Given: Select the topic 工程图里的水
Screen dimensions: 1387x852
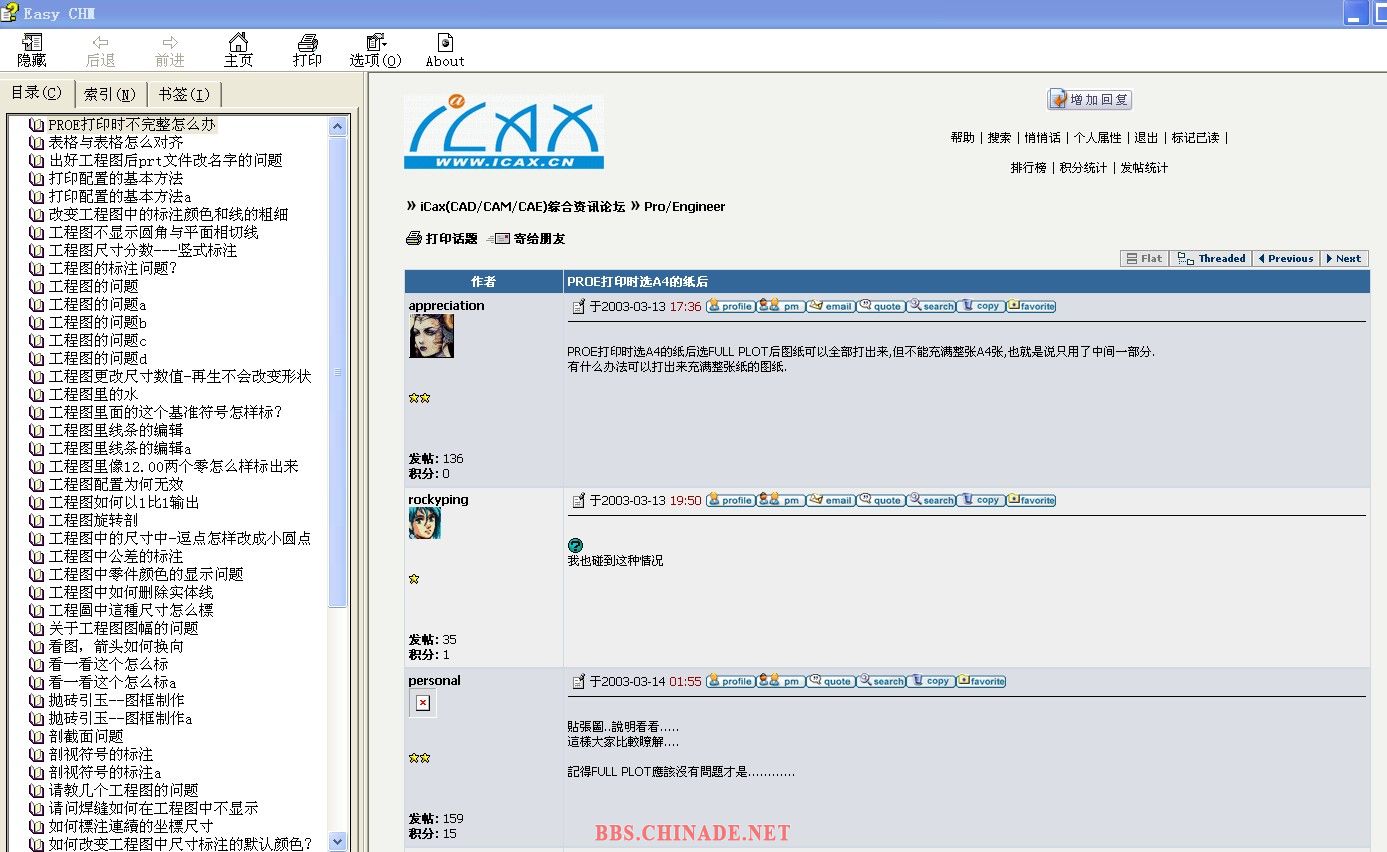Looking at the screenshot, I should point(94,394).
